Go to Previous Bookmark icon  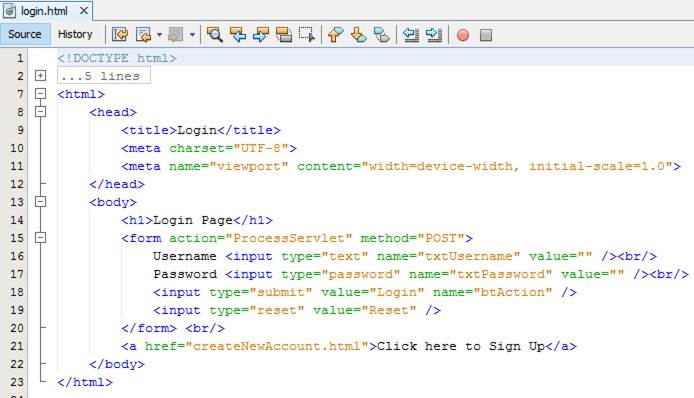335,35
